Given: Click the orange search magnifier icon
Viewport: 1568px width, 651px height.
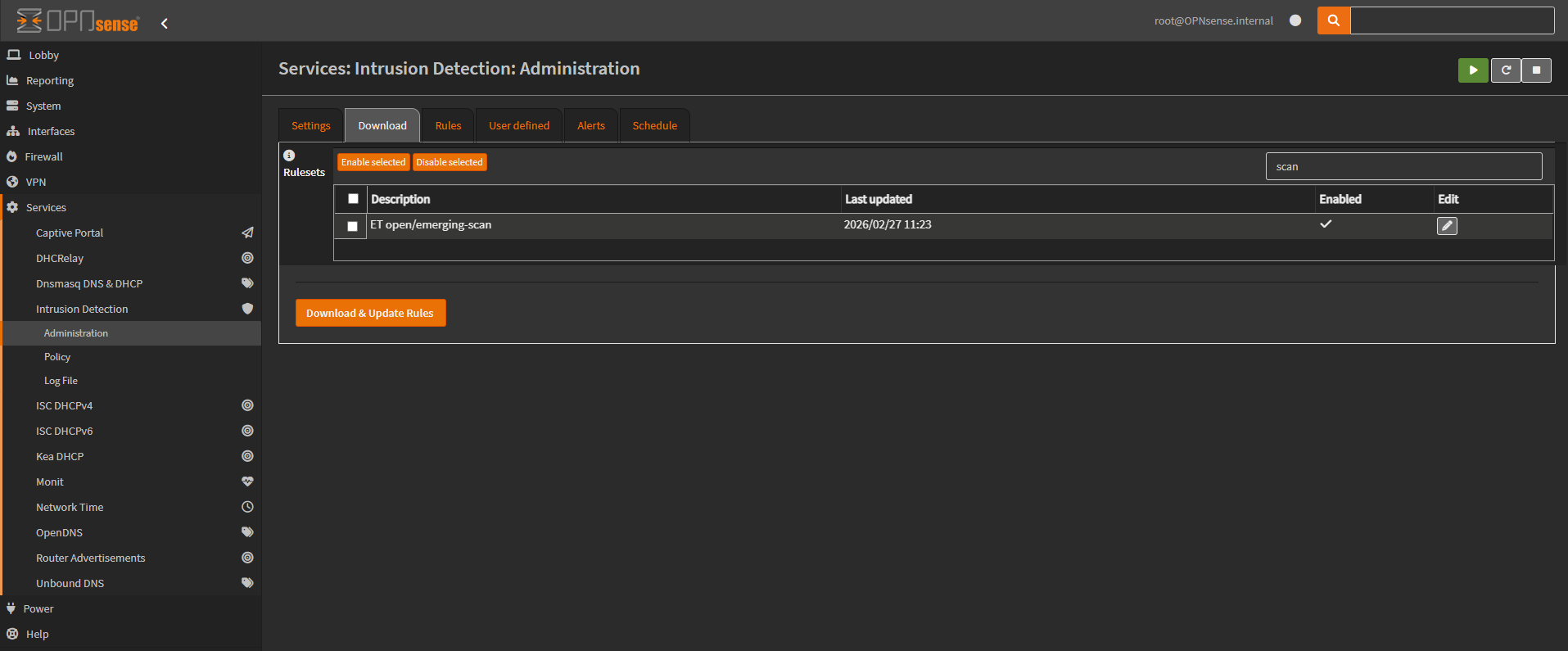Looking at the screenshot, I should pyautogui.click(x=1333, y=20).
